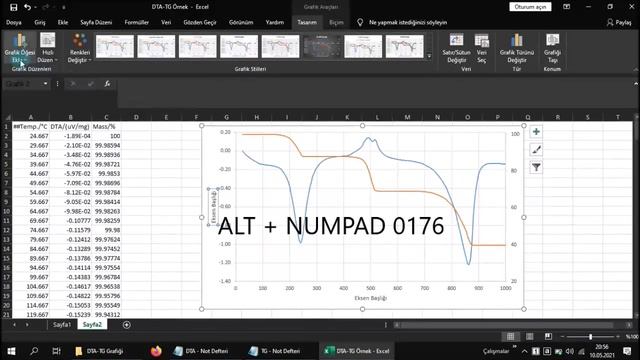Click the Oturum açın button

(x=530, y=7)
